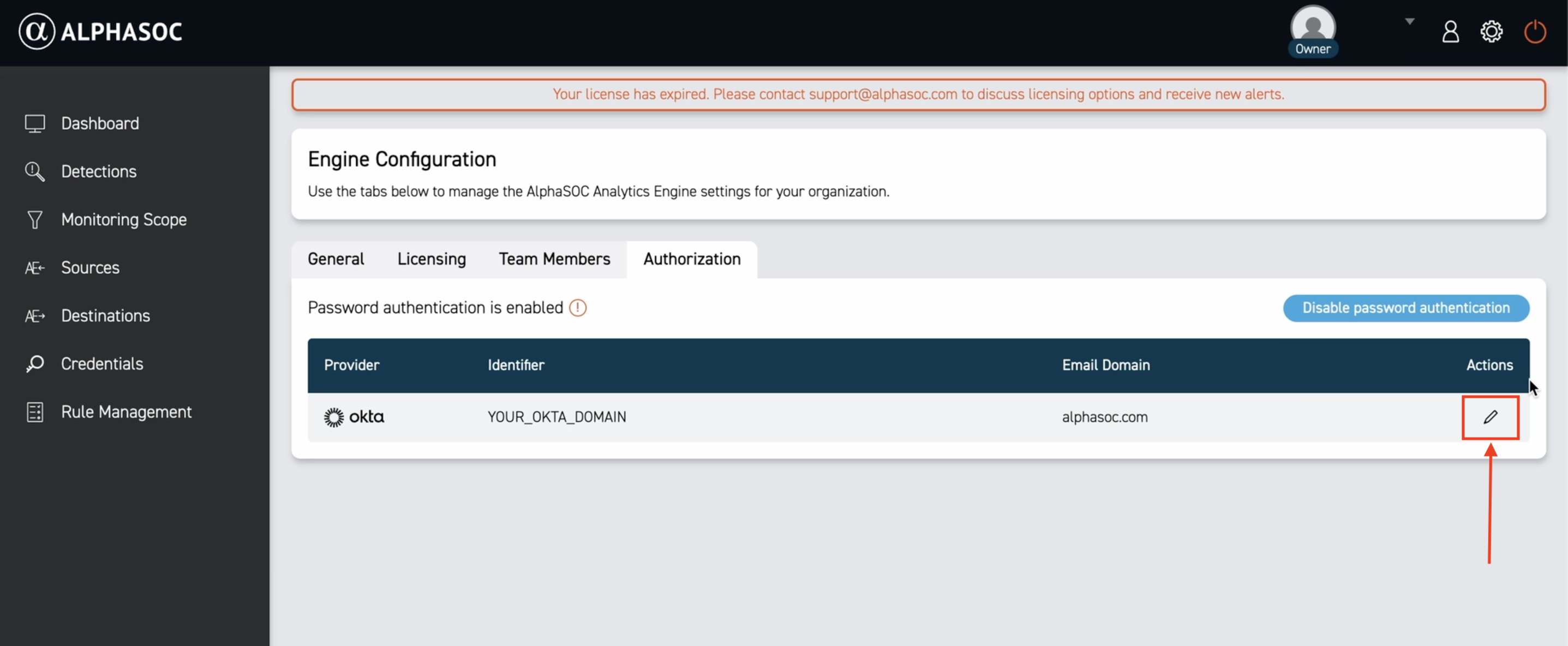The height and width of the screenshot is (646, 1568).
Task: Click the AlphaSOC logo
Action: coord(100,32)
